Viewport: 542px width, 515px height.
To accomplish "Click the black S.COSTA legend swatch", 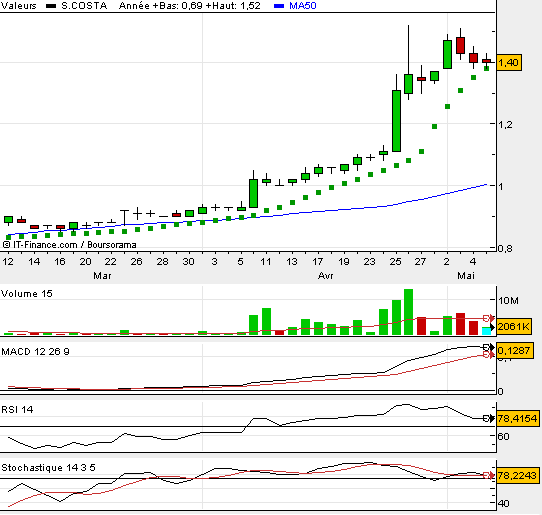I will tap(51, 6).
